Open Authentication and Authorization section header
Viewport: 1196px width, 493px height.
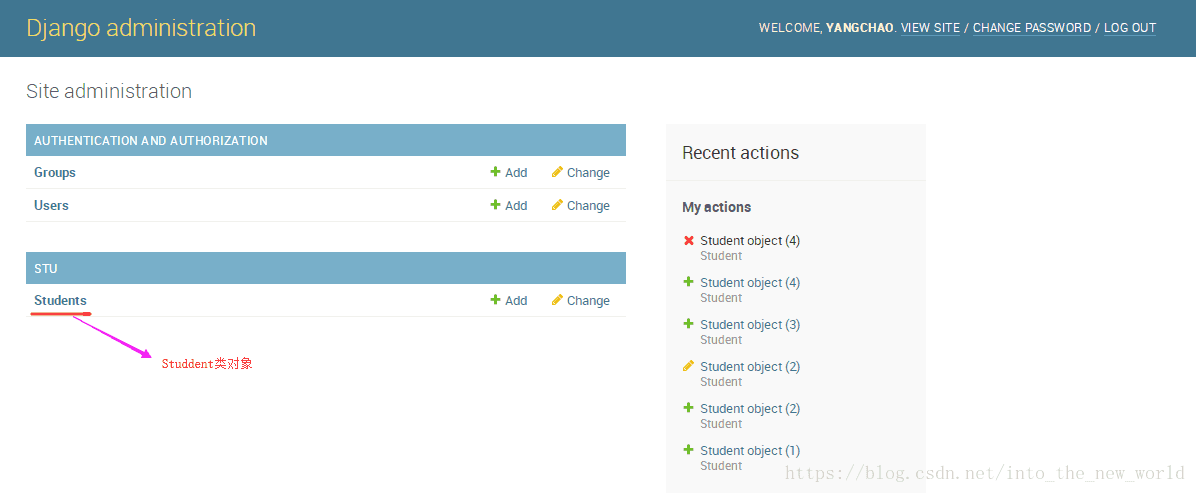[x=151, y=140]
